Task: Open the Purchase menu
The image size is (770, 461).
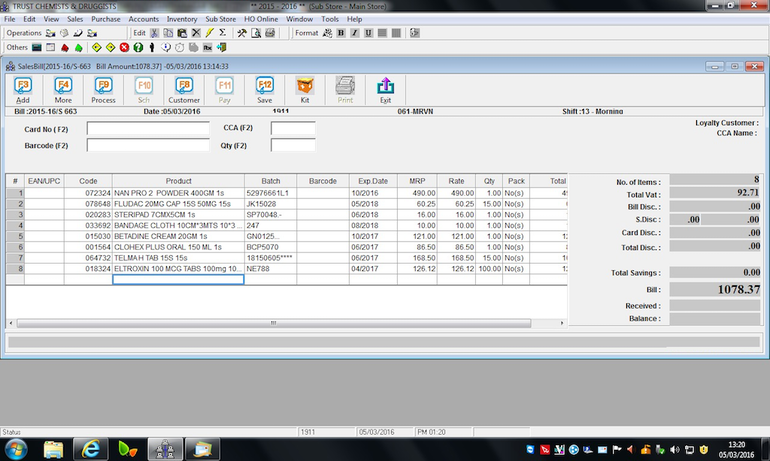Action: click(106, 19)
